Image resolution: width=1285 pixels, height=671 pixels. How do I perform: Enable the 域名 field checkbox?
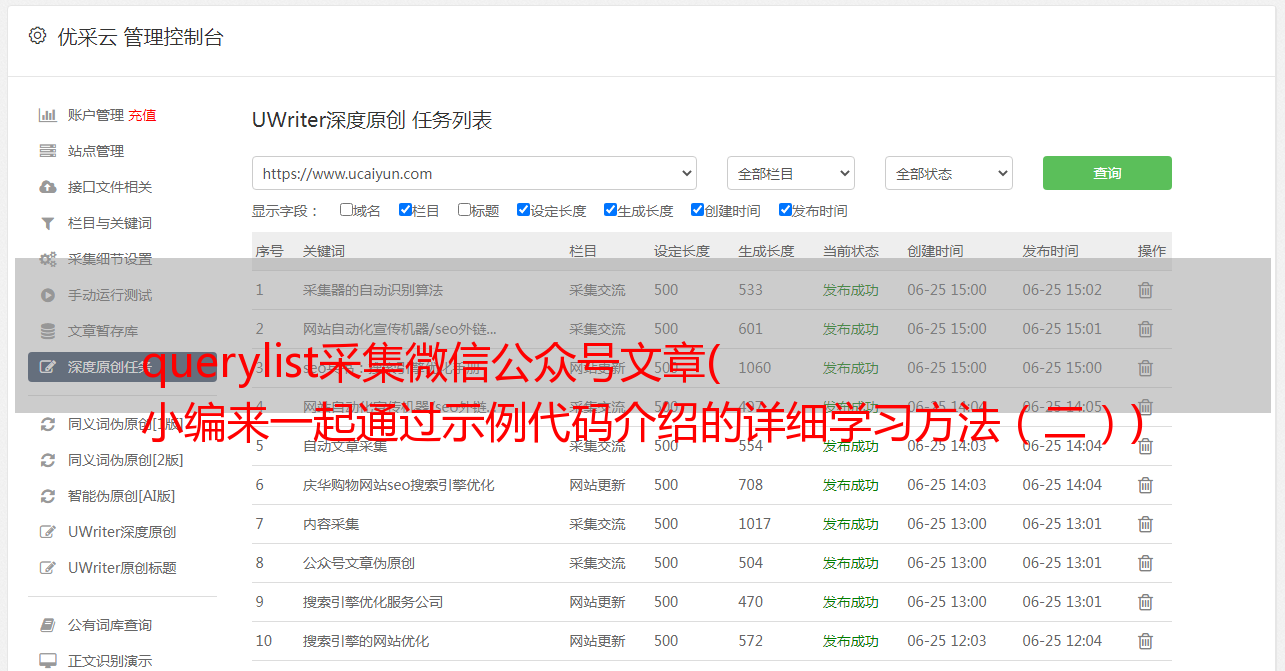pyautogui.click(x=346, y=210)
